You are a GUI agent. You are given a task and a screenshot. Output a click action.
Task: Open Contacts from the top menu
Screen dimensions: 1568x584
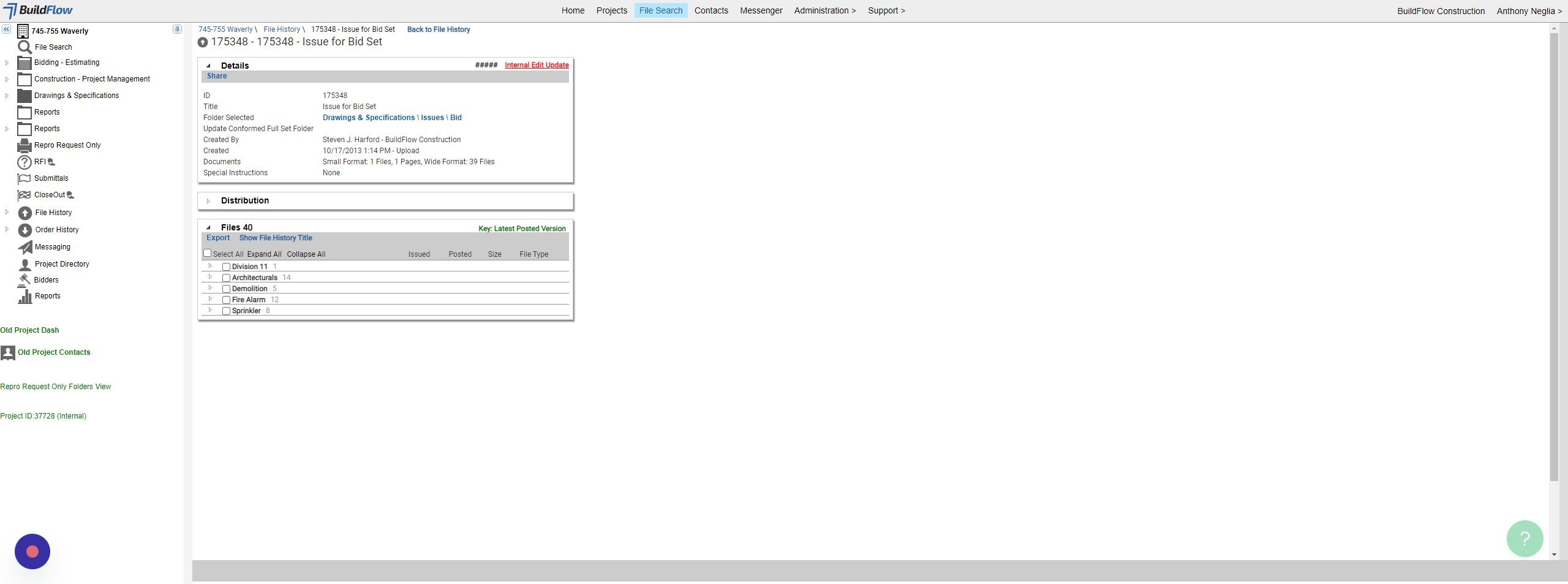[x=711, y=10]
